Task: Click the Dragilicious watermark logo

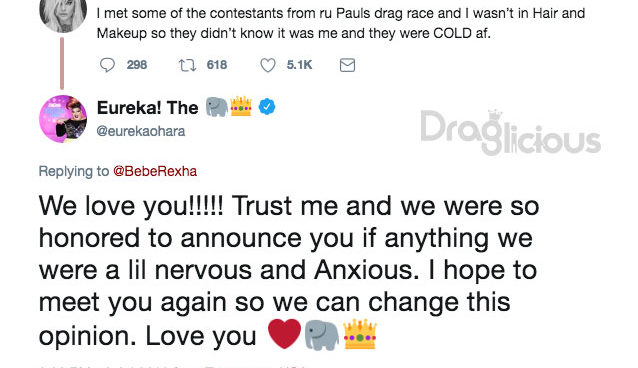Action: click(x=511, y=132)
